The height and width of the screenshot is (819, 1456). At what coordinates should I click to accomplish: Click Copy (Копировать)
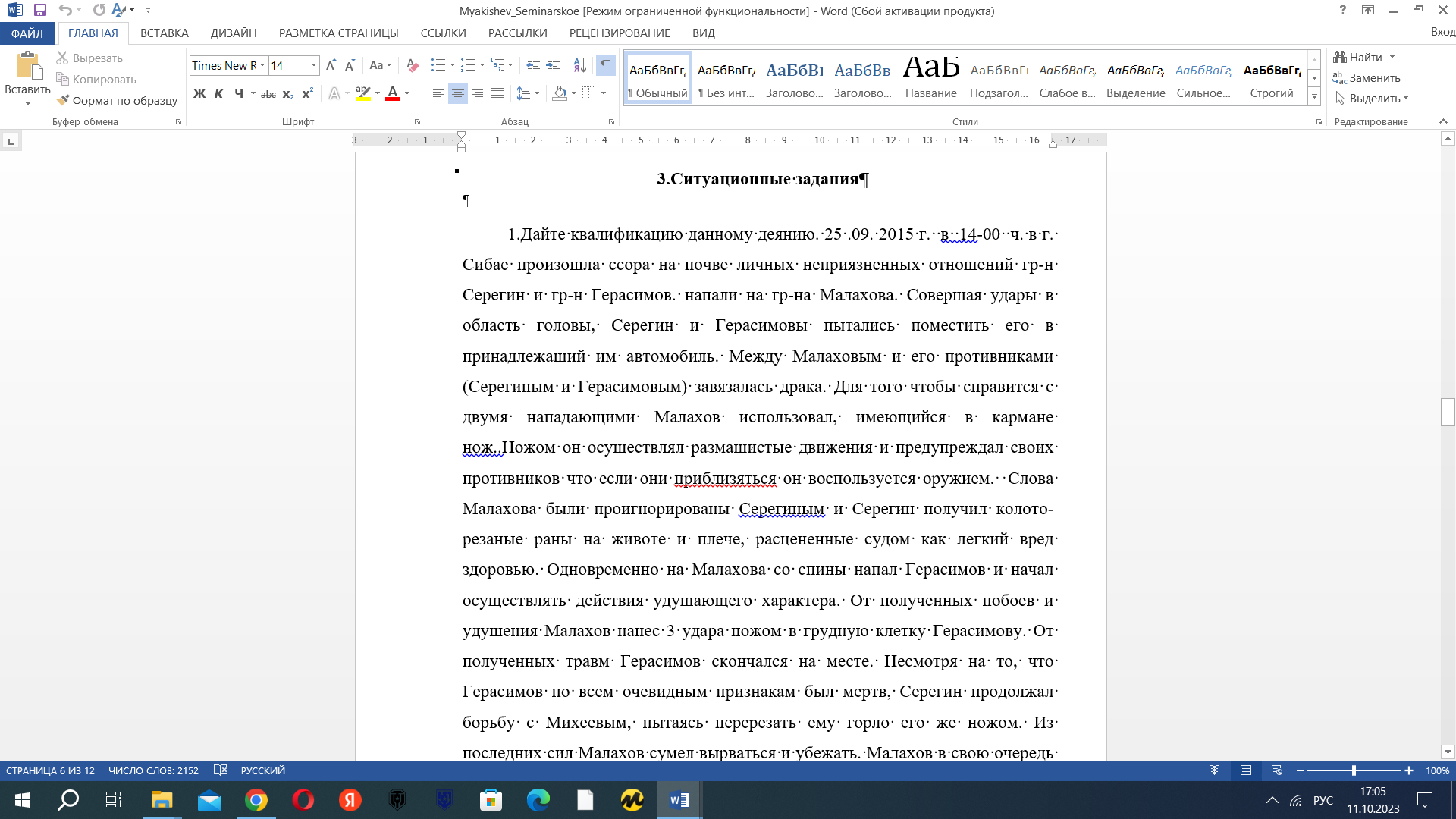click(x=96, y=80)
